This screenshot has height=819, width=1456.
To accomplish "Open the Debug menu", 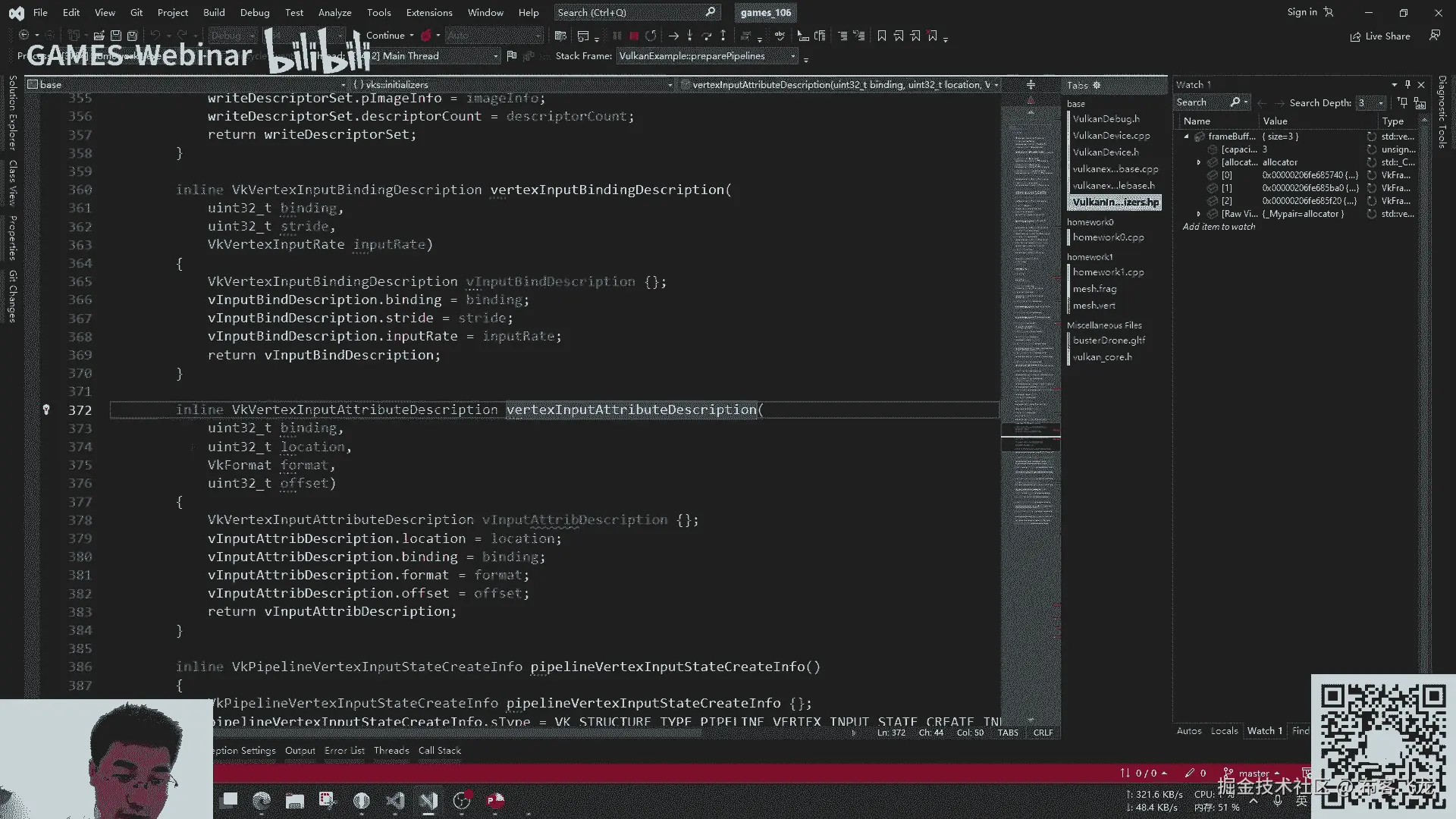I will tap(254, 12).
